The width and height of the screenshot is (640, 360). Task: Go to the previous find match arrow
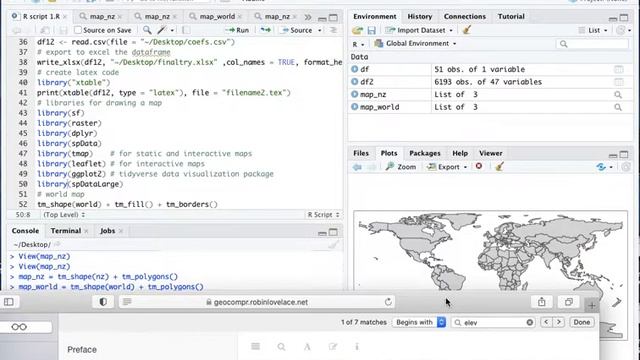pyautogui.click(x=546, y=322)
